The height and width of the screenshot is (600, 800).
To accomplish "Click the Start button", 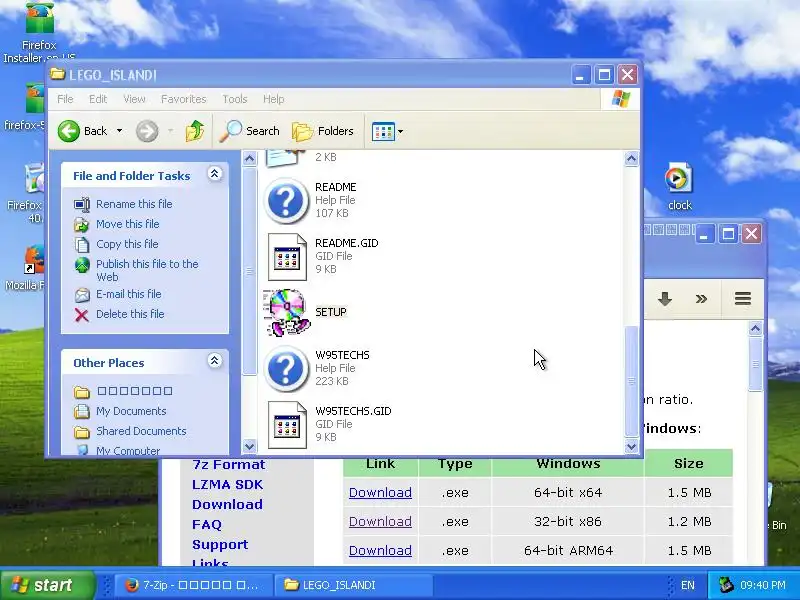I will click(x=47, y=585).
